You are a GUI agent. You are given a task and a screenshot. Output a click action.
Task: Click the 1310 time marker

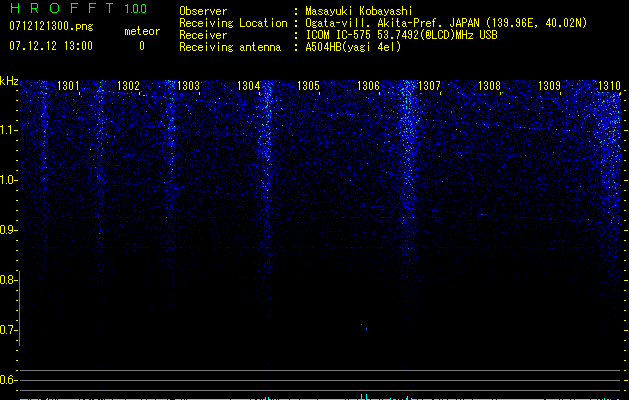pos(609,85)
